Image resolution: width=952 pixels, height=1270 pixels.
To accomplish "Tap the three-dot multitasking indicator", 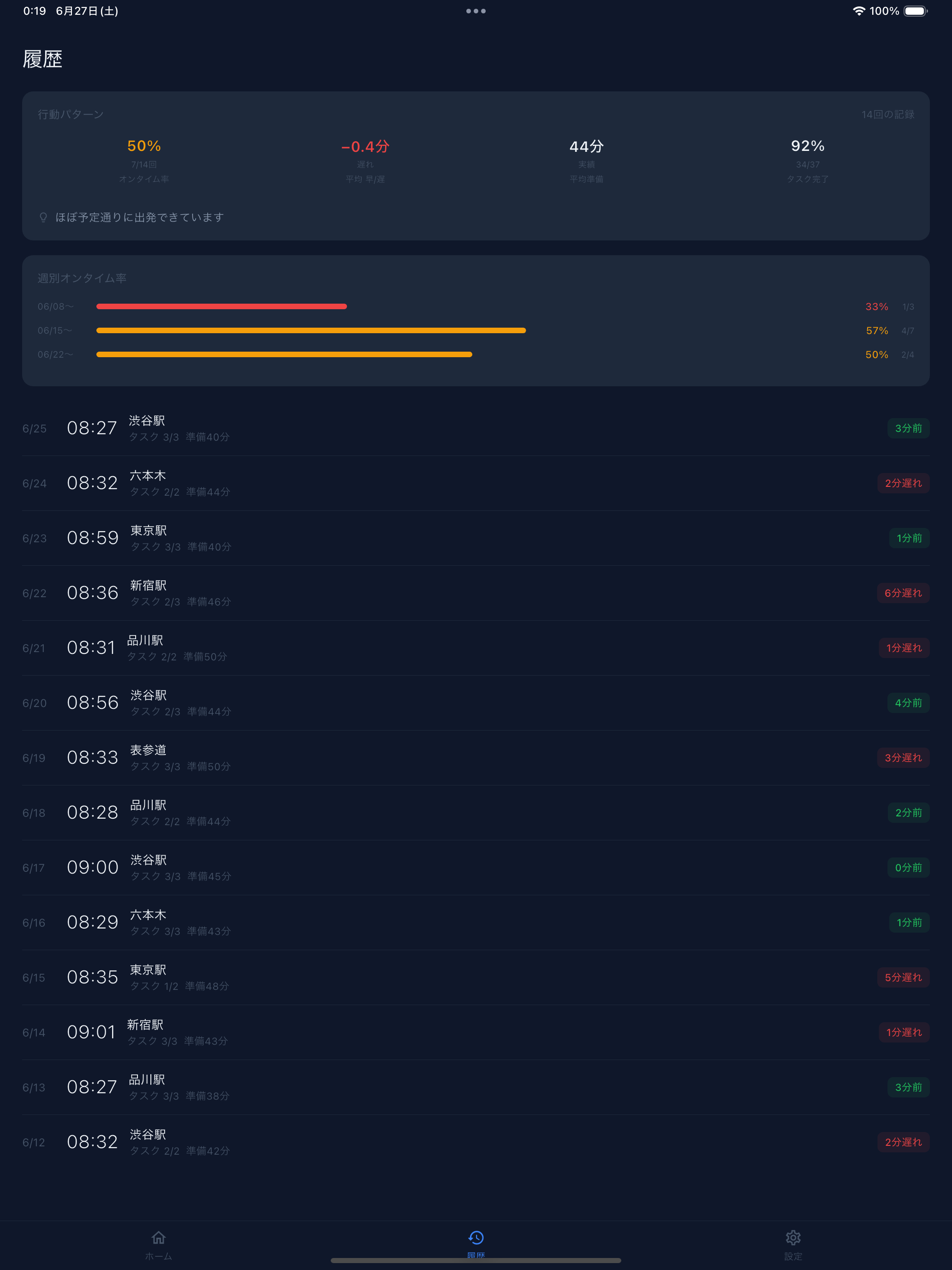I will click(476, 11).
